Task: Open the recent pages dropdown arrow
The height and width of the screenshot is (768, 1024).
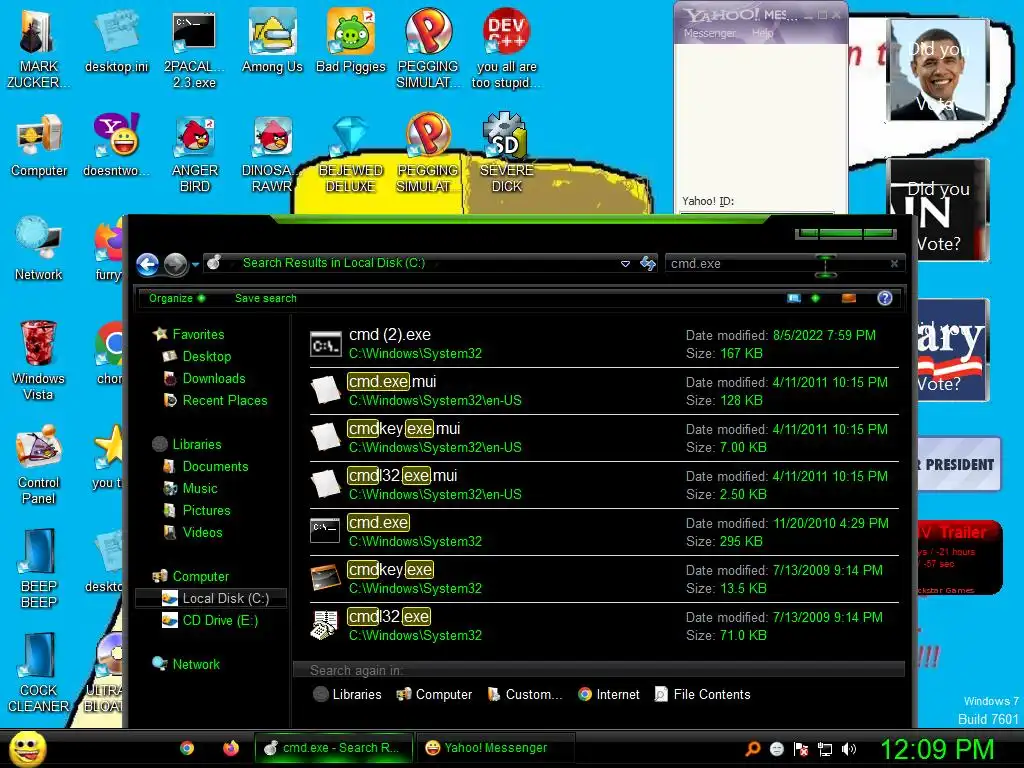Action: click(x=195, y=264)
